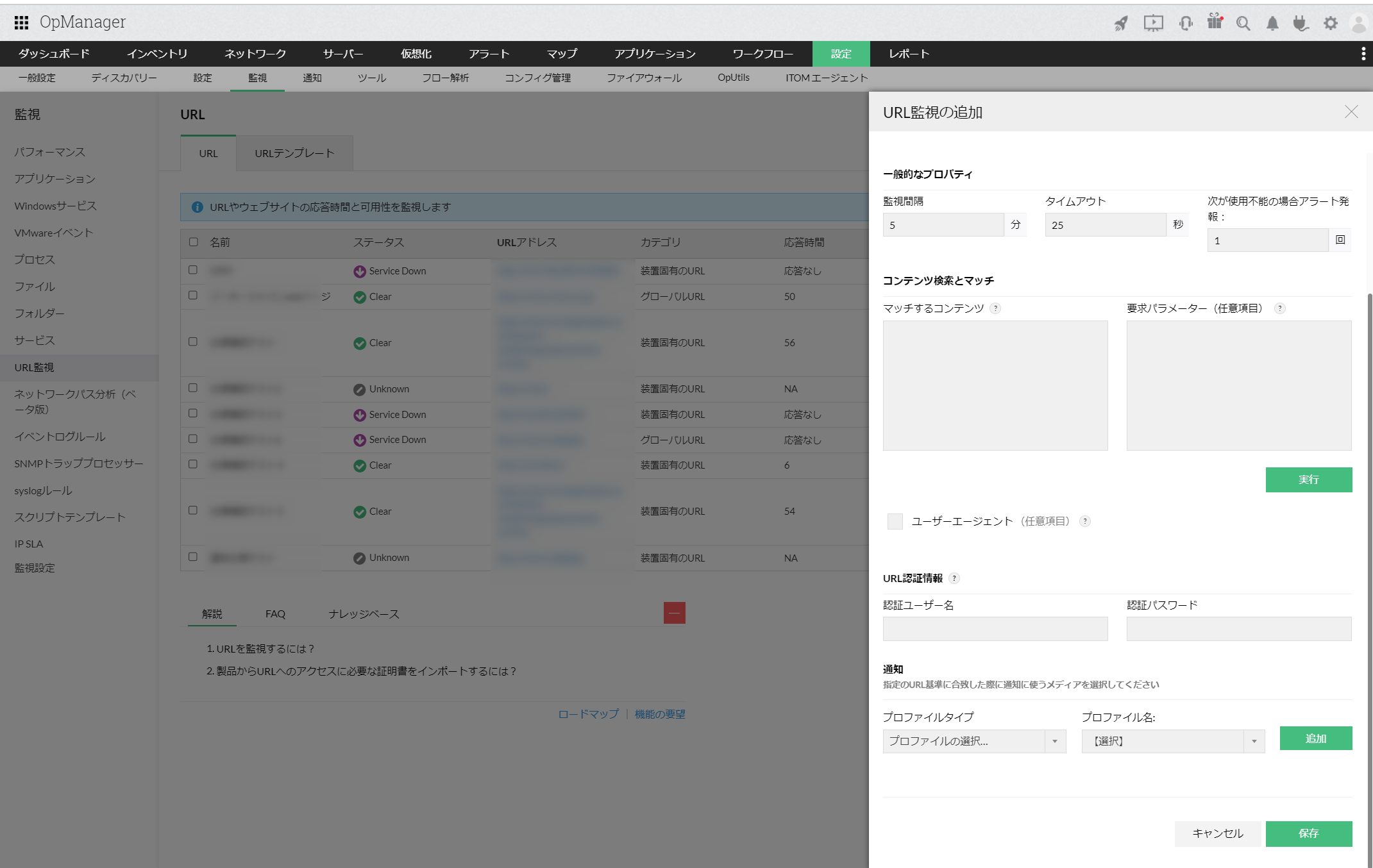Expand the 【選択】 profile name dropdown
1373x868 pixels.
pyautogui.click(x=1172, y=741)
